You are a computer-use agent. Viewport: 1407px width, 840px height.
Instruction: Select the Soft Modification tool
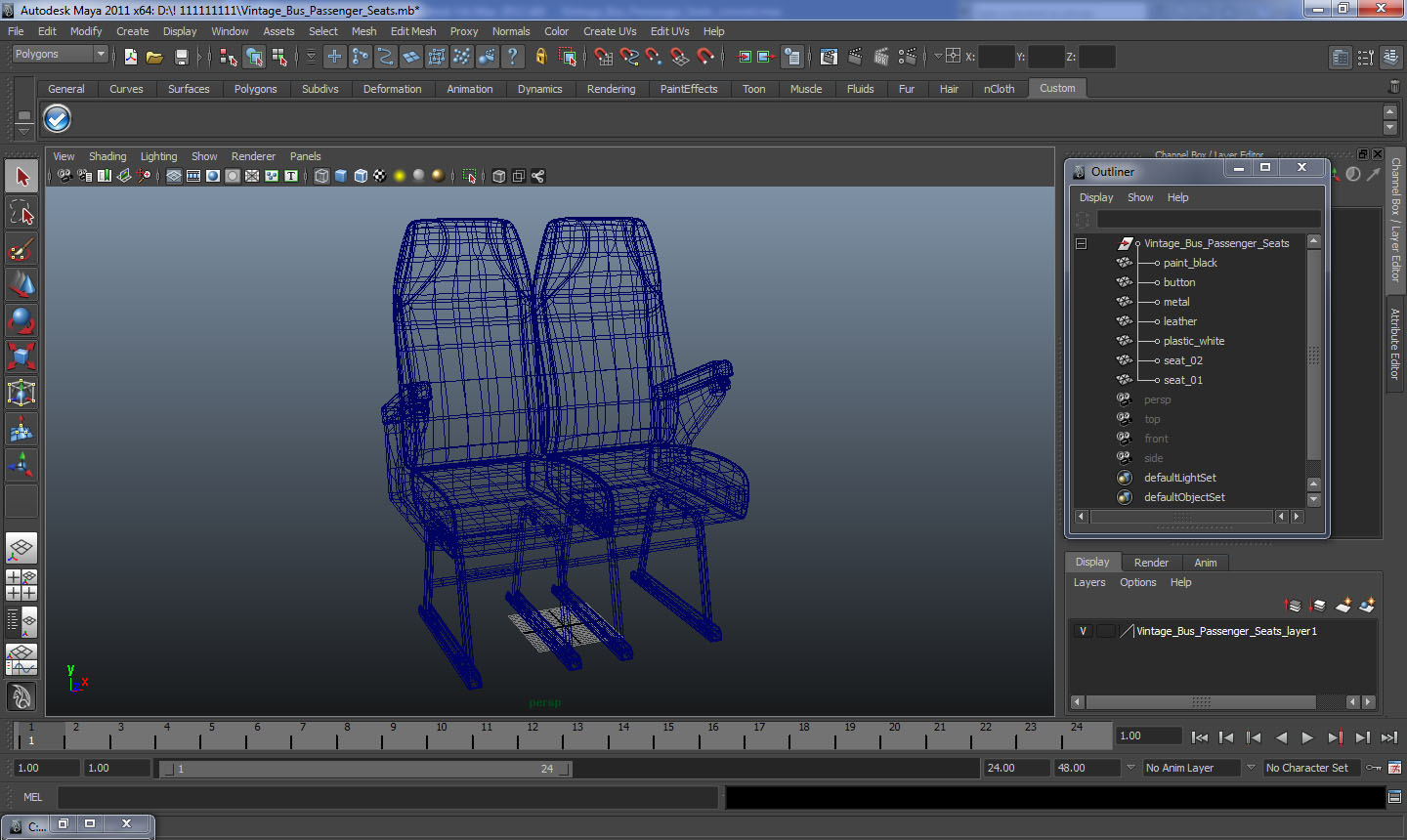coord(21,430)
